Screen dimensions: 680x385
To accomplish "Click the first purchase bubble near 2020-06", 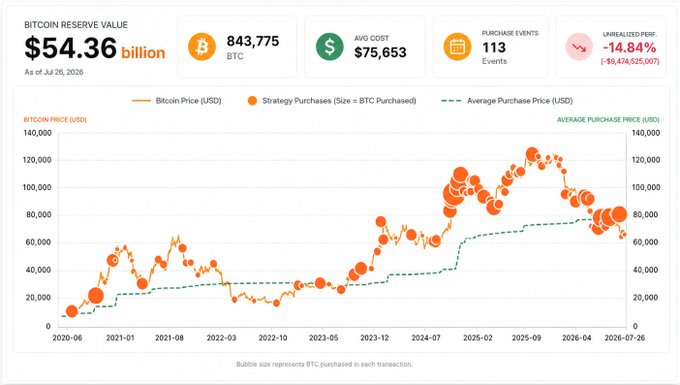I will (x=72, y=311).
